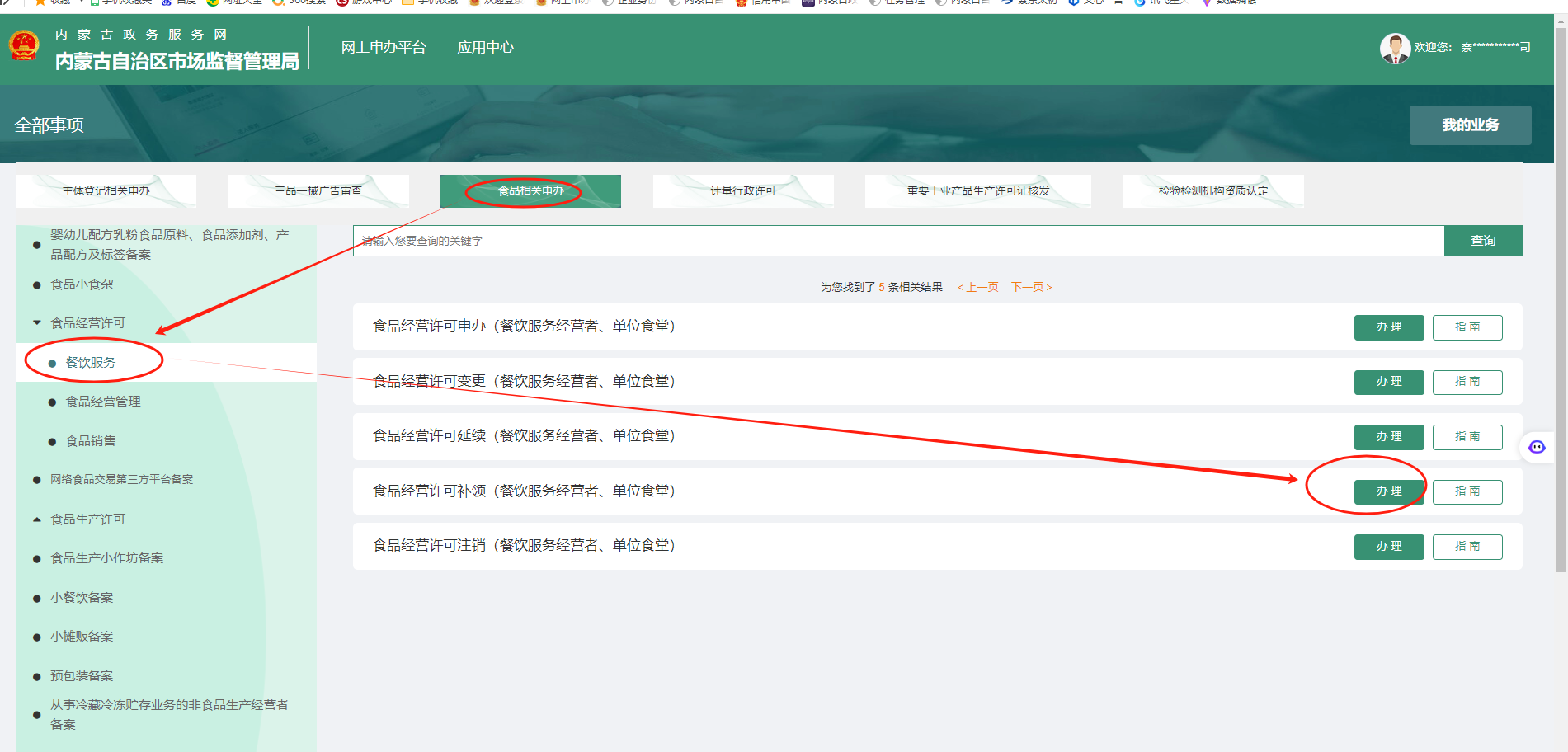Click 办理 for 食品经营许可补领
The image size is (1568, 752).
click(1388, 491)
